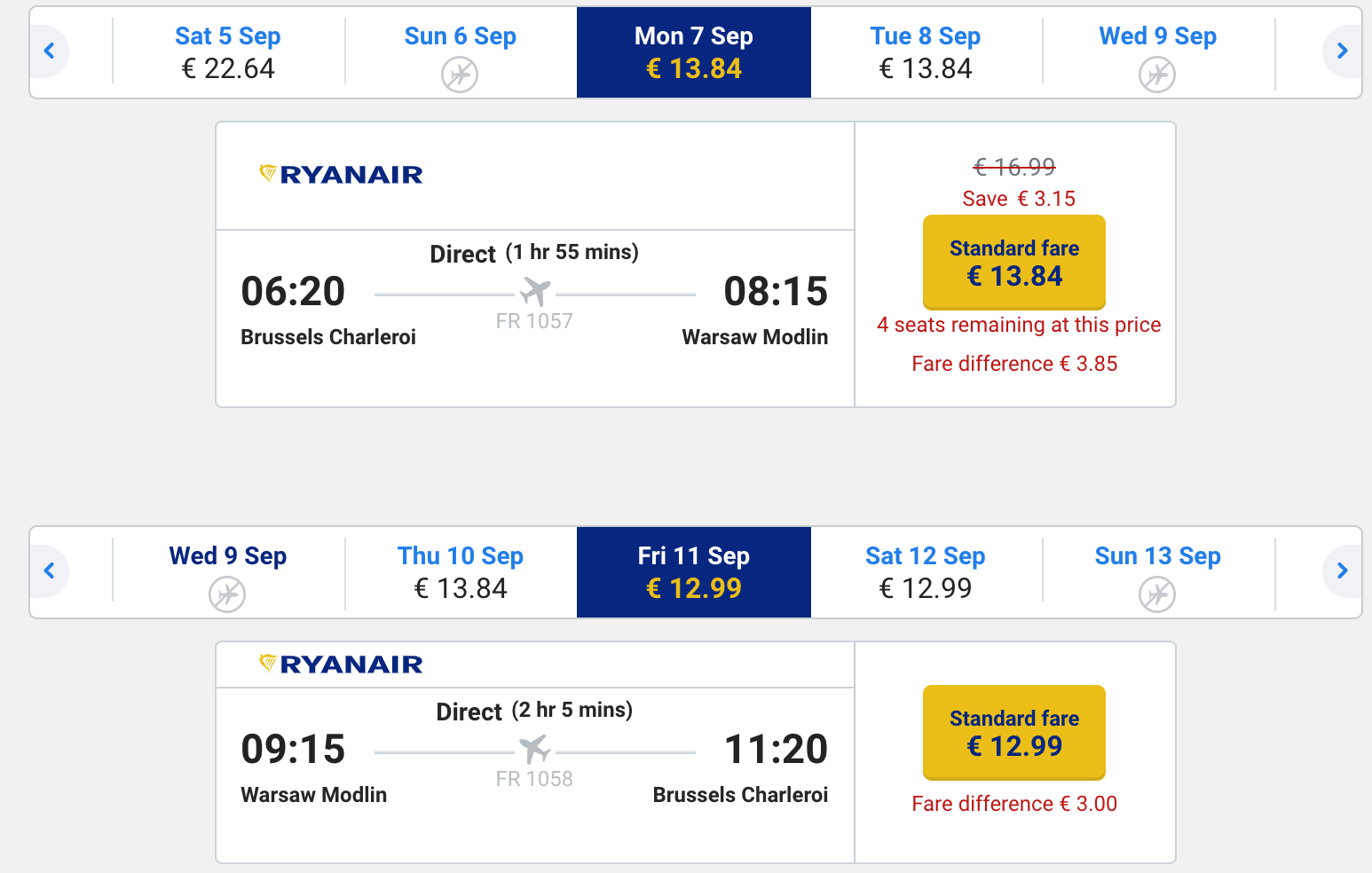Show earlier return dates with left arrow
The width and height of the screenshot is (1372, 873).
coord(50,571)
